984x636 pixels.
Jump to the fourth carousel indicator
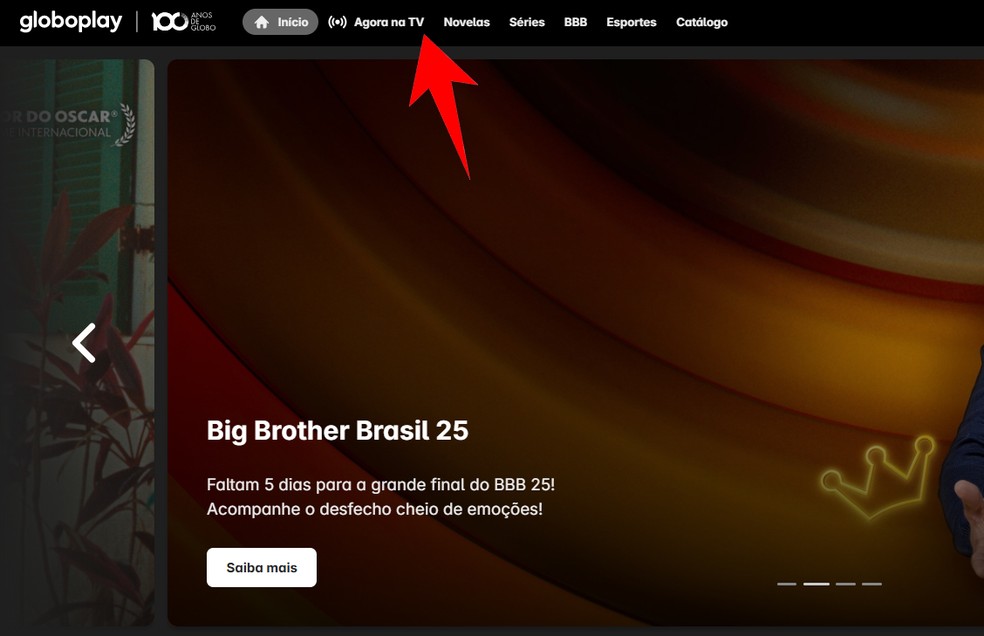point(872,584)
